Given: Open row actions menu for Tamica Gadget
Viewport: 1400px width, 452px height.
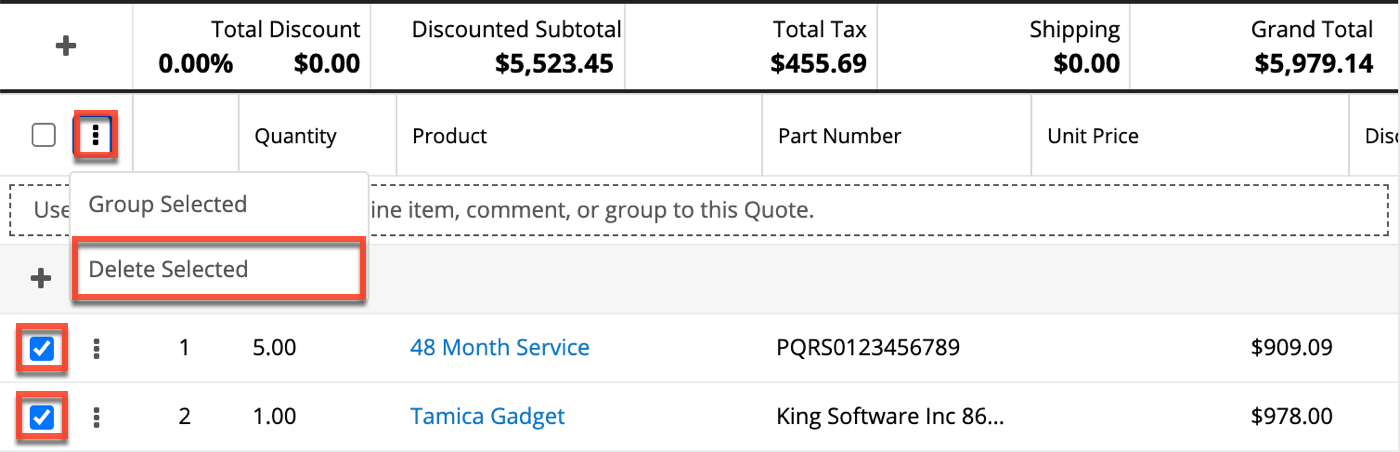Looking at the screenshot, I should click(96, 416).
